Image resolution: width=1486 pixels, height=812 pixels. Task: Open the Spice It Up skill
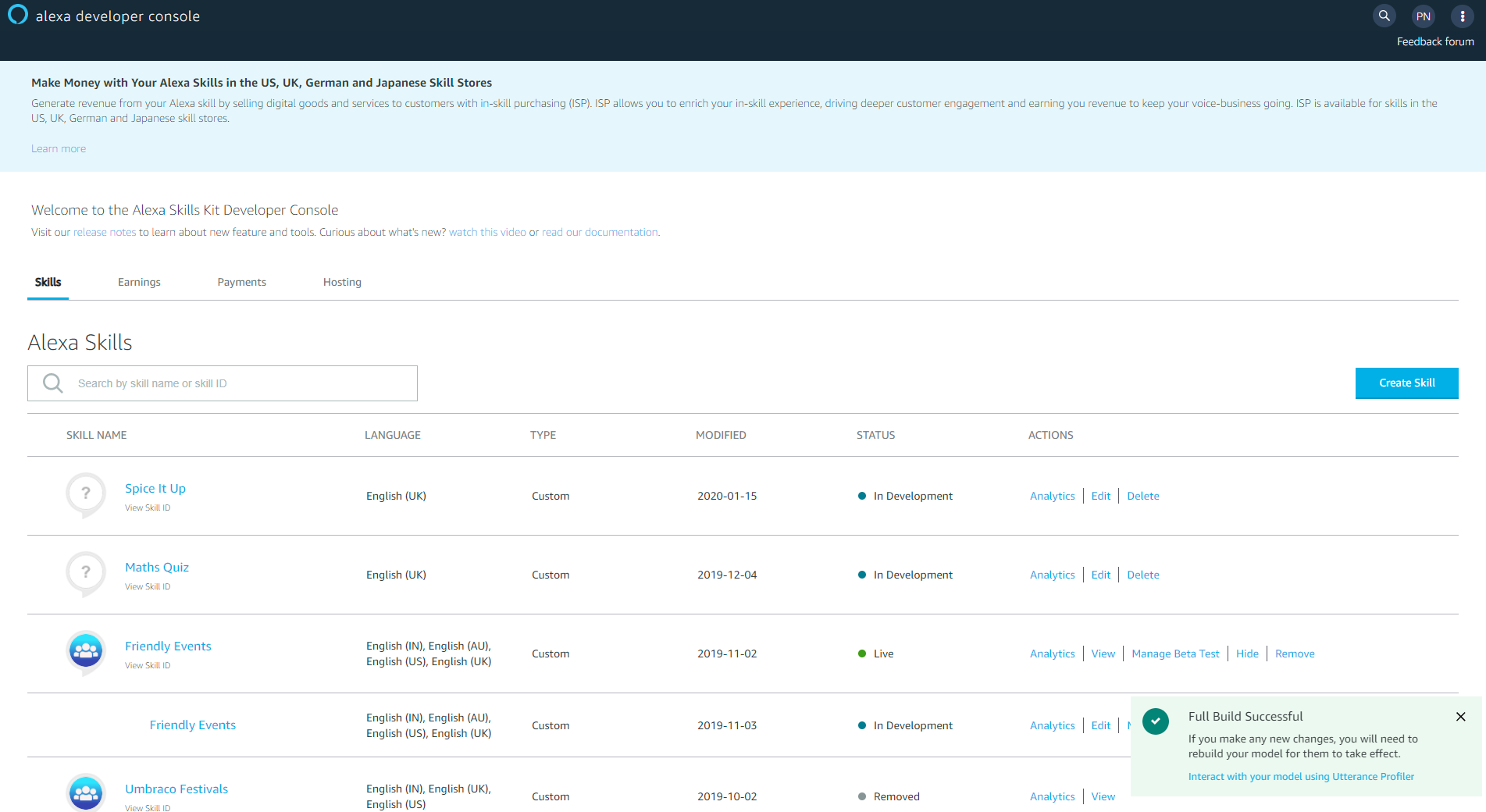pyautogui.click(x=155, y=488)
